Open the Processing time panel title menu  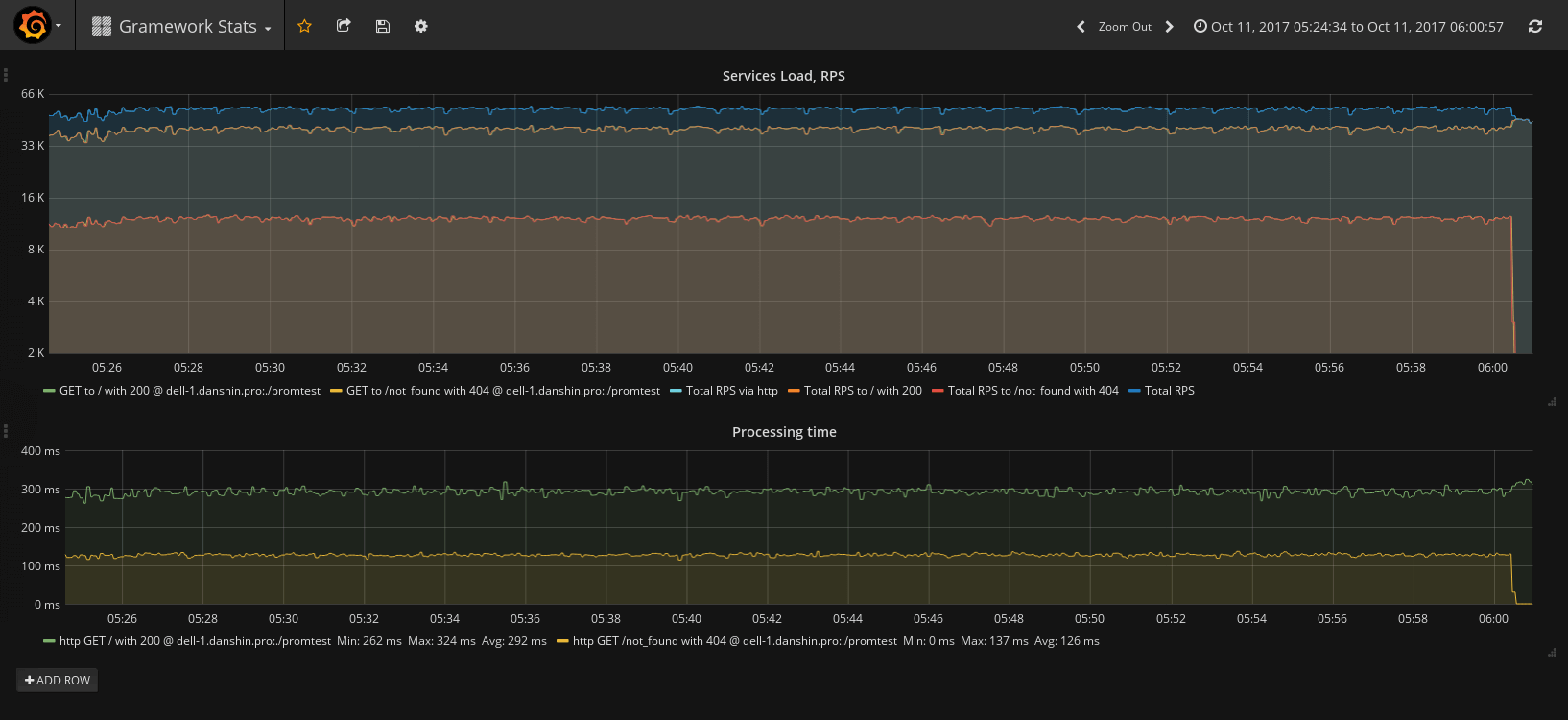783,432
